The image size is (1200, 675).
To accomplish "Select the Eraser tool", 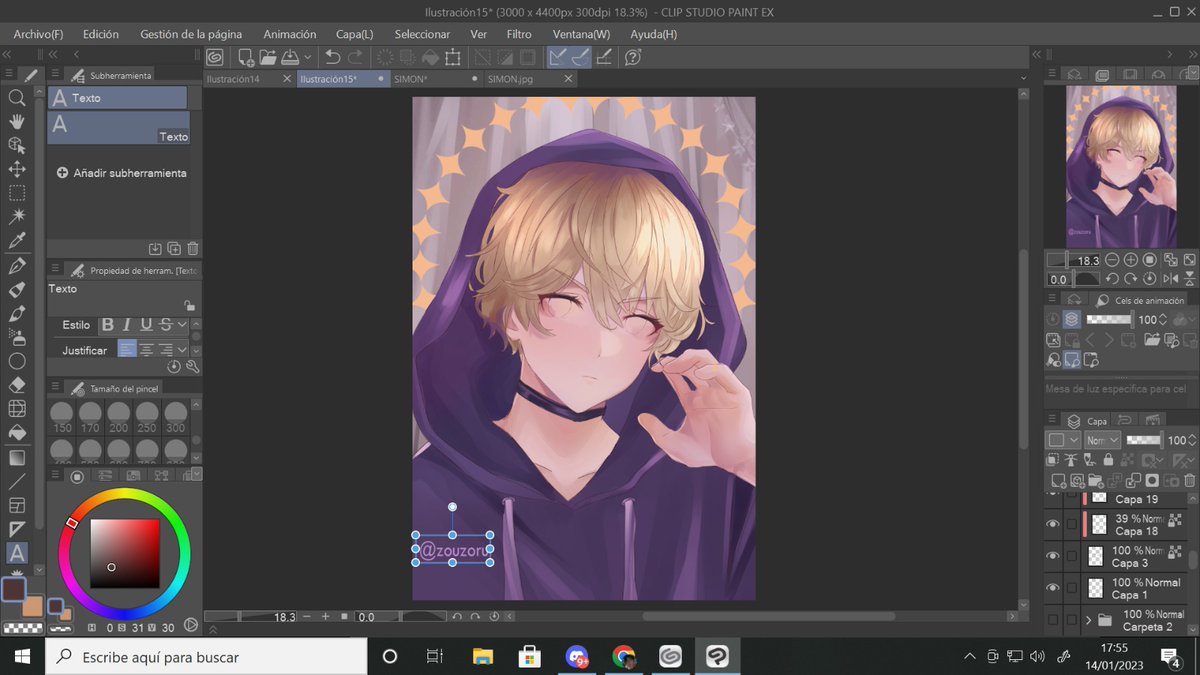I will point(17,385).
